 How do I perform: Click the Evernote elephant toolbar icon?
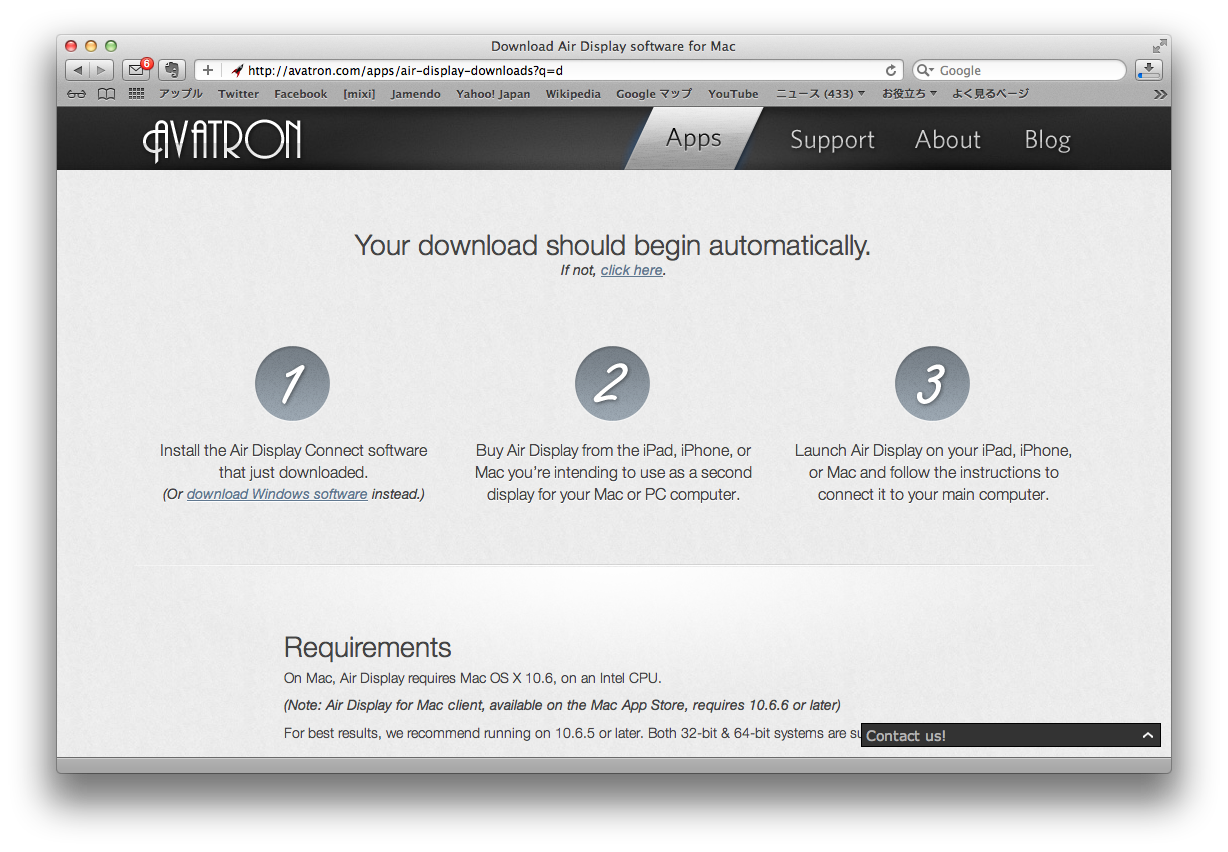pos(172,70)
